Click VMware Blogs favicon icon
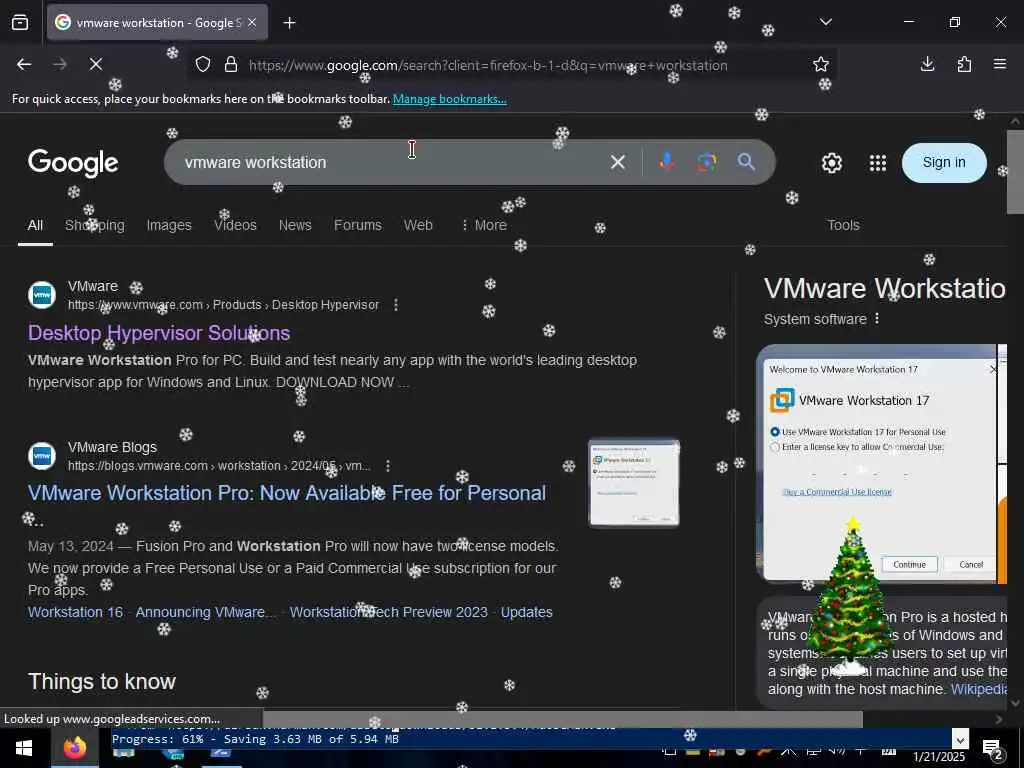Image resolution: width=1024 pixels, height=768 pixels. click(42, 455)
